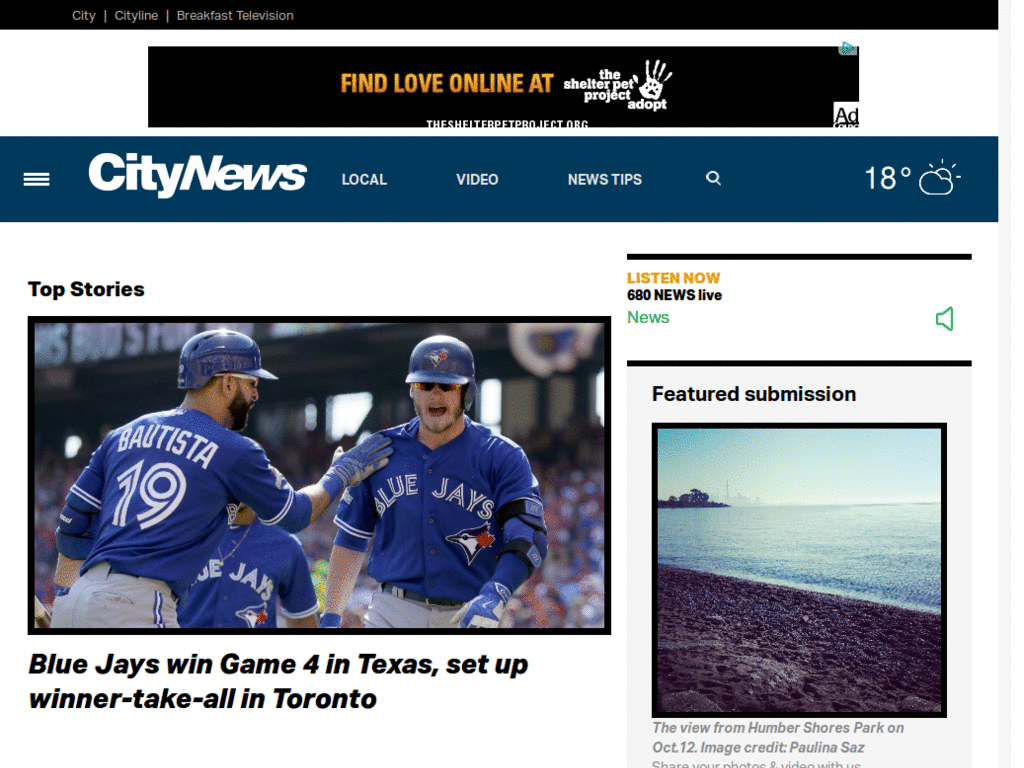Click the green News link under 680 NEWS live
Image resolution: width=1024 pixels, height=768 pixels.
[x=648, y=317]
